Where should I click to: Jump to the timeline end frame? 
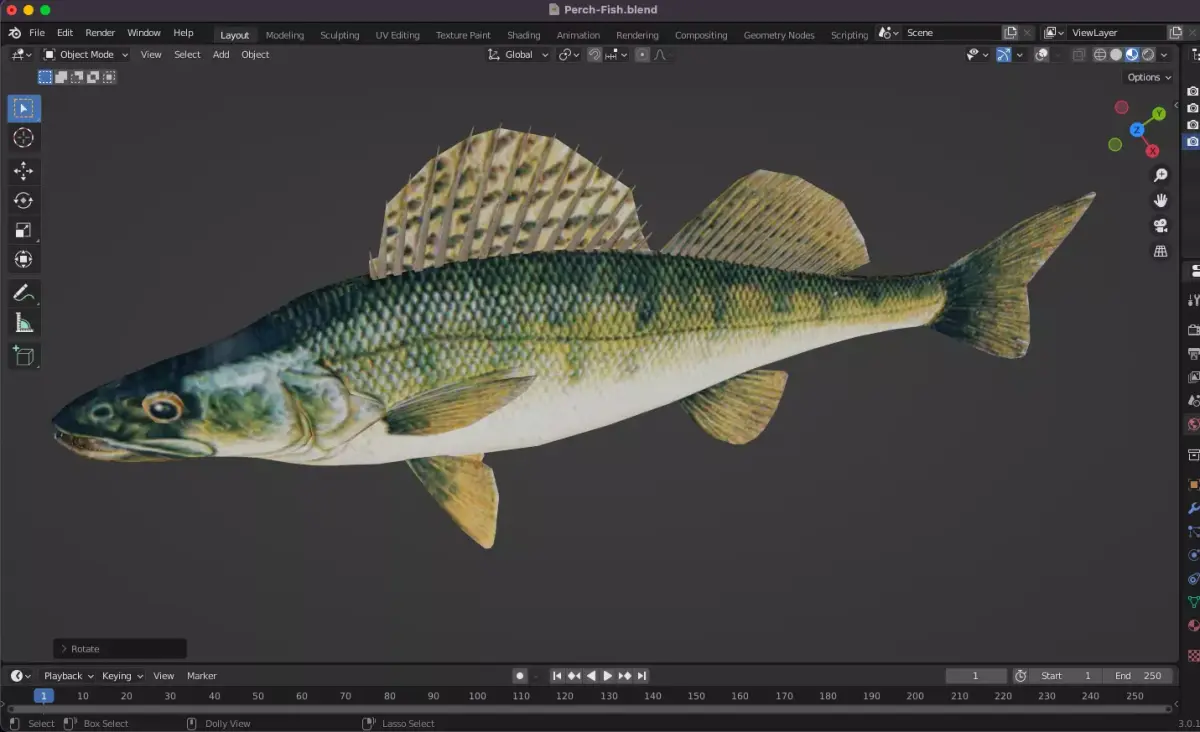click(x=642, y=676)
